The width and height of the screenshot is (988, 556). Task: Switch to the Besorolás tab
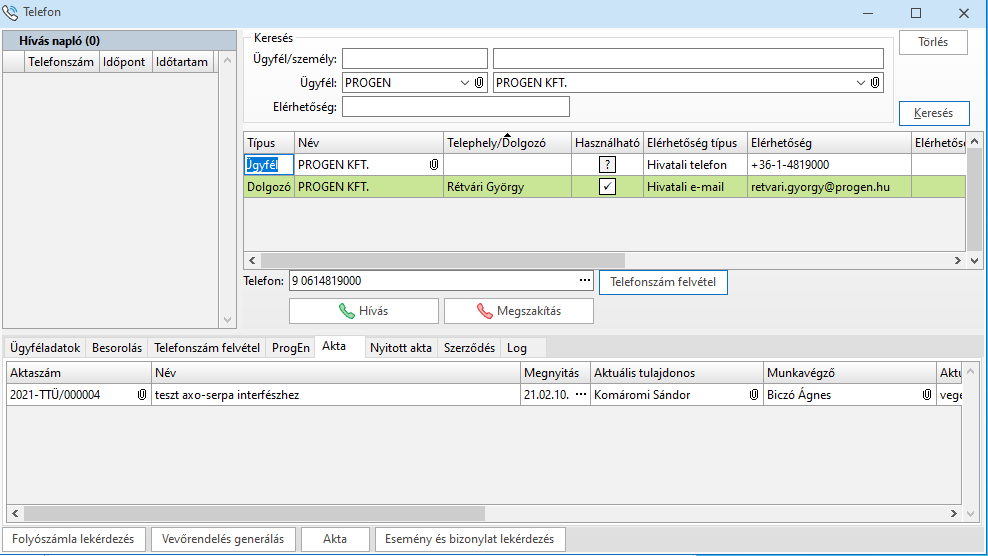tap(117, 348)
